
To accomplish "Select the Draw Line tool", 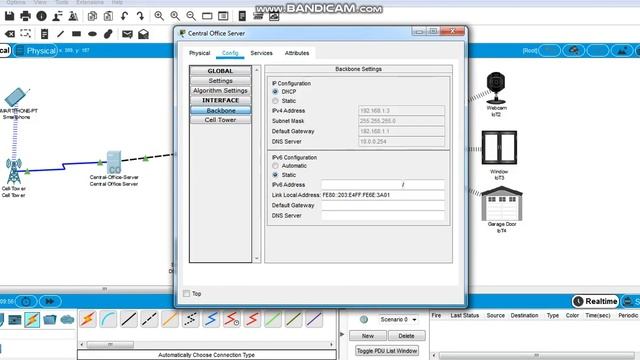I will click(60, 34).
